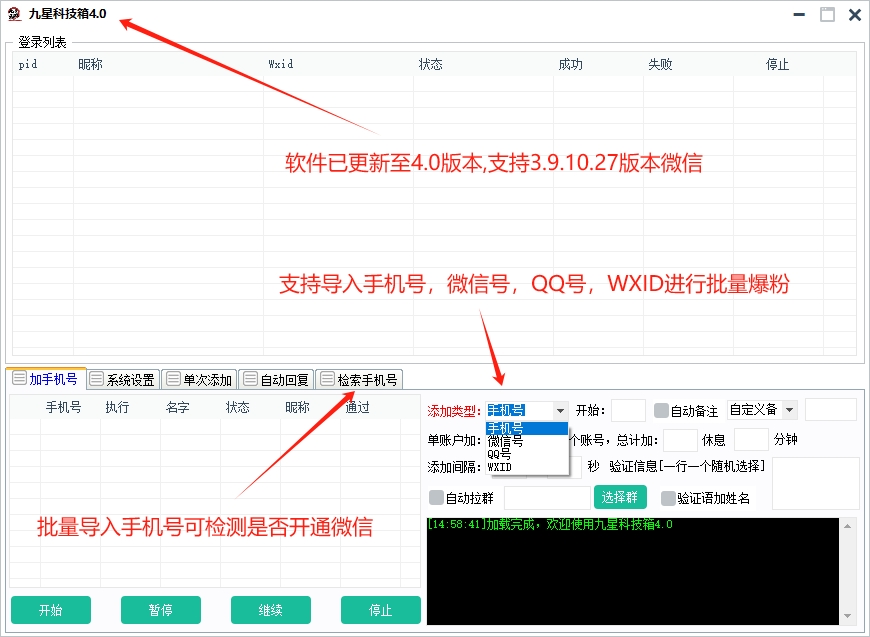Open the 系统设置 tab
The width and height of the screenshot is (870, 637).
click(124, 380)
